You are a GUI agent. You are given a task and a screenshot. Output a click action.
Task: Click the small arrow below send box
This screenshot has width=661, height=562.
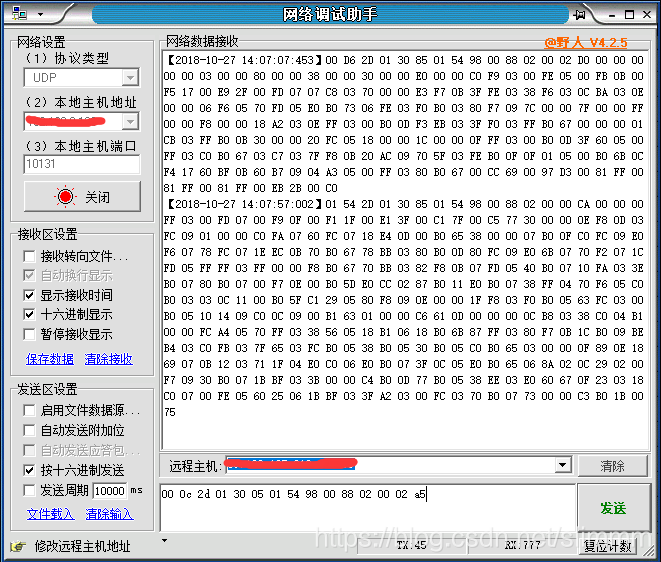[164, 540]
